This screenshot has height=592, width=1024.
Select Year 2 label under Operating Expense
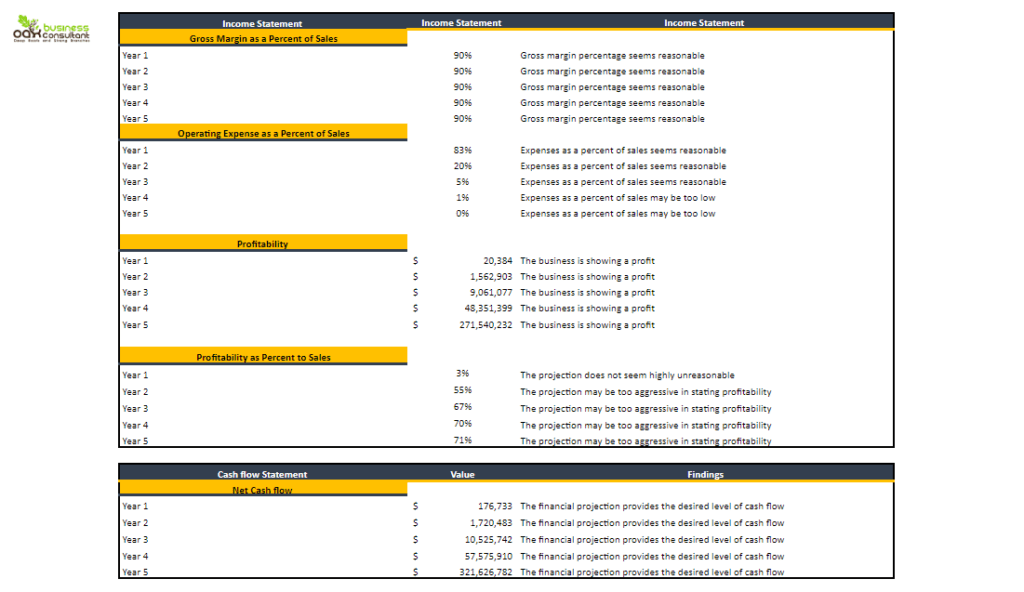(135, 166)
